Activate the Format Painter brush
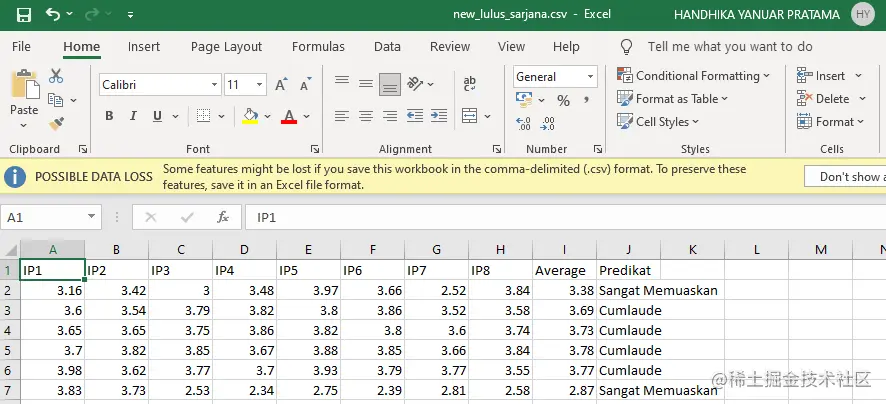This screenshot has width=886, height=404. (x=56, y=123)
